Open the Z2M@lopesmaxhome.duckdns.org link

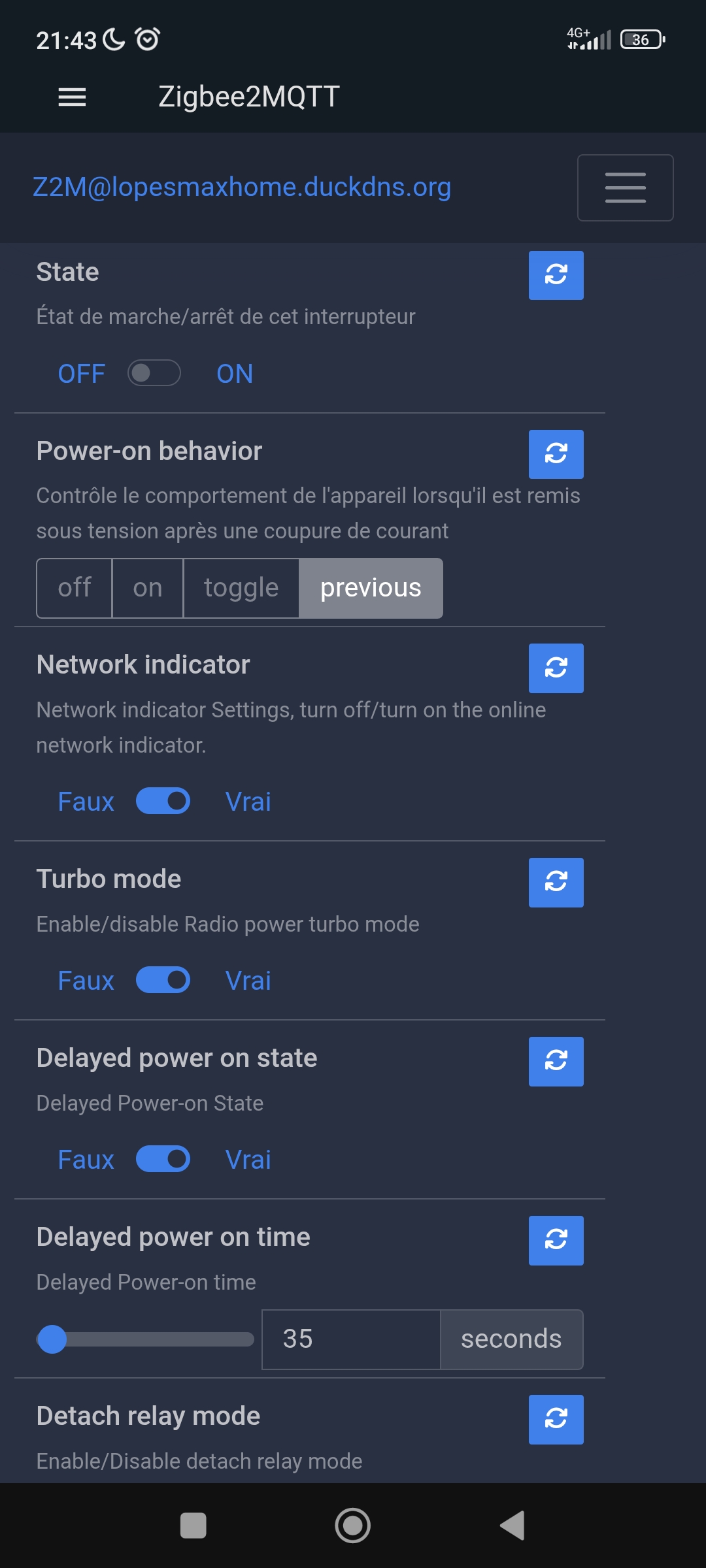(x=242, y=188)
